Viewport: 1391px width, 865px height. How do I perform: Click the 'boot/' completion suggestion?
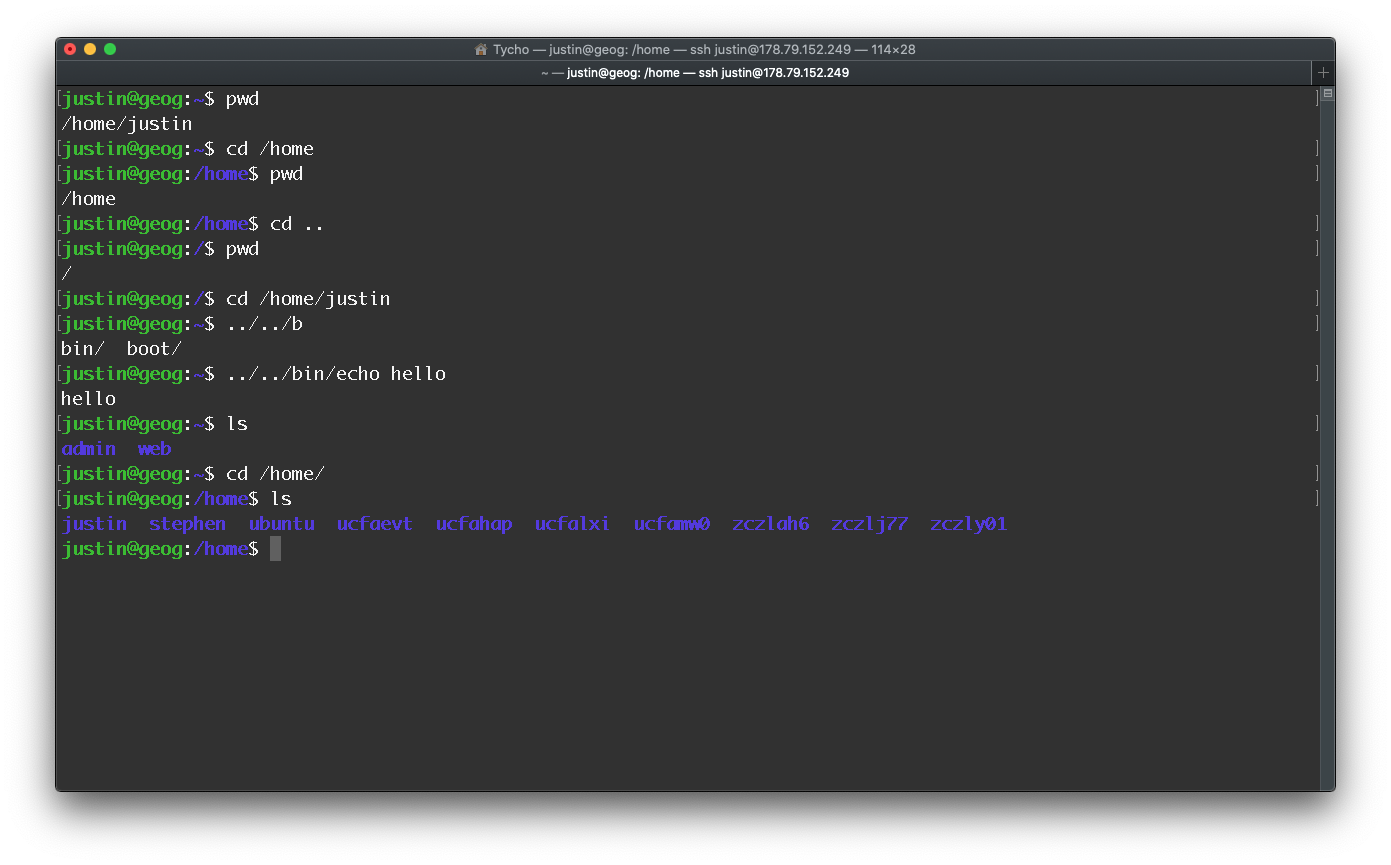(x=154, y=349)
